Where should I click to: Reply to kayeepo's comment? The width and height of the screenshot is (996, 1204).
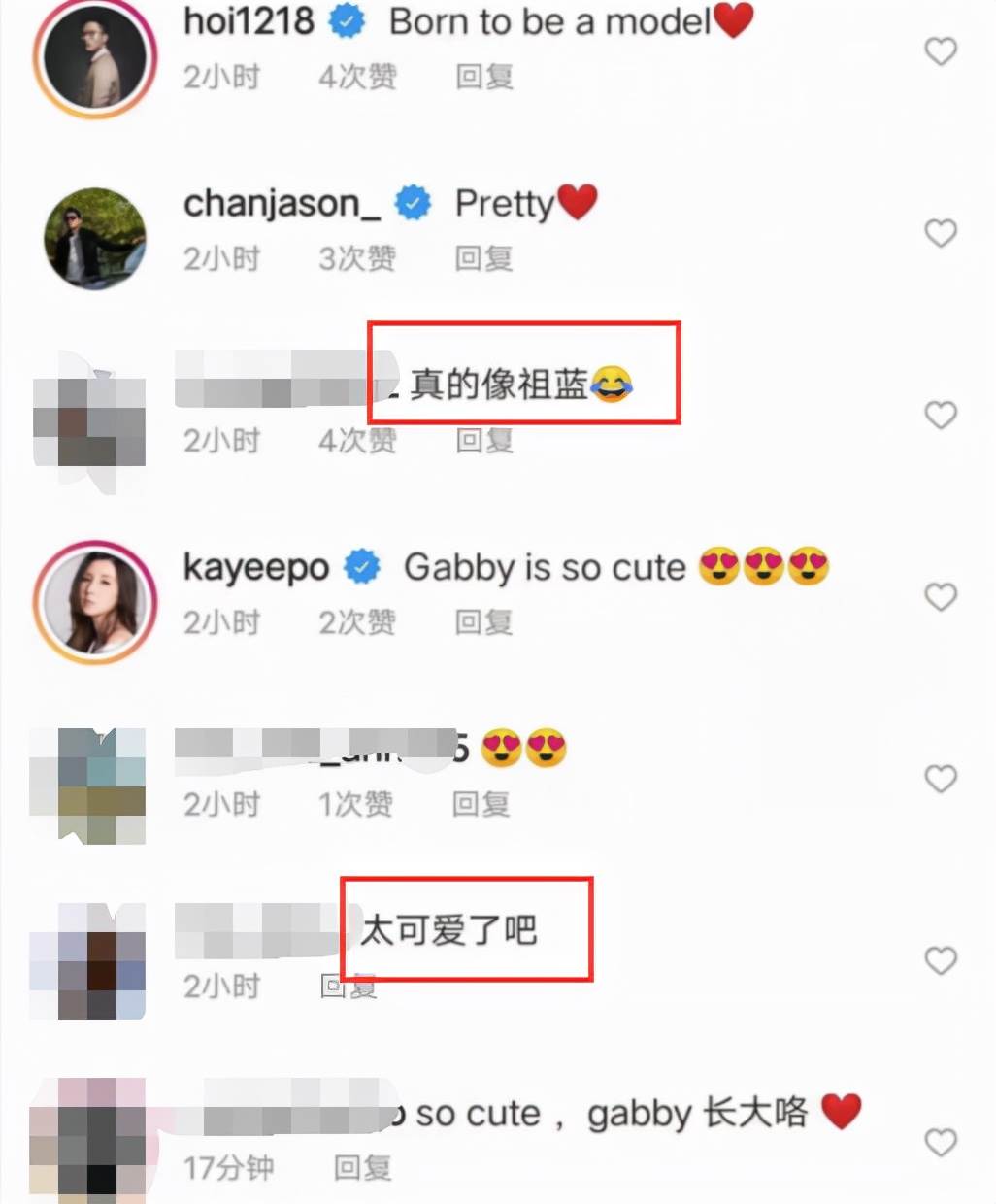click(483, 622)
